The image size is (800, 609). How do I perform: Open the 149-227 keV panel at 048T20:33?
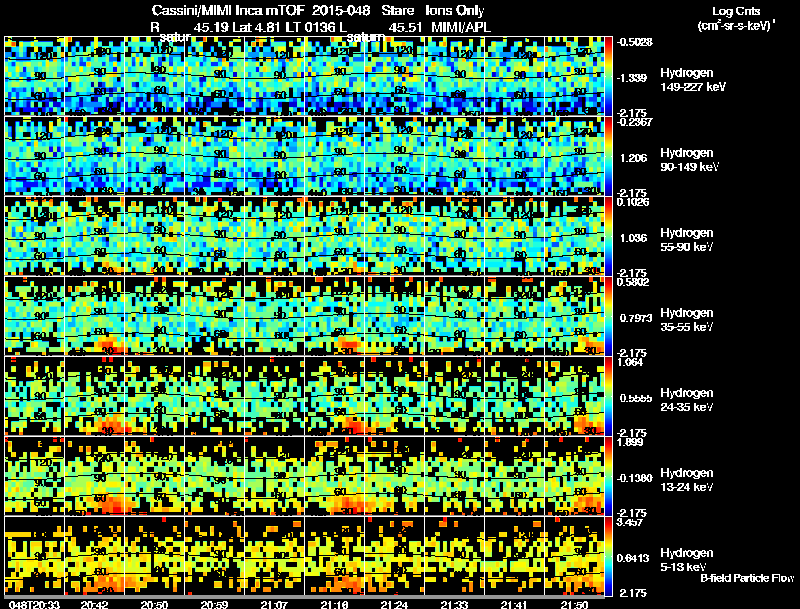[x=35, y=76]
